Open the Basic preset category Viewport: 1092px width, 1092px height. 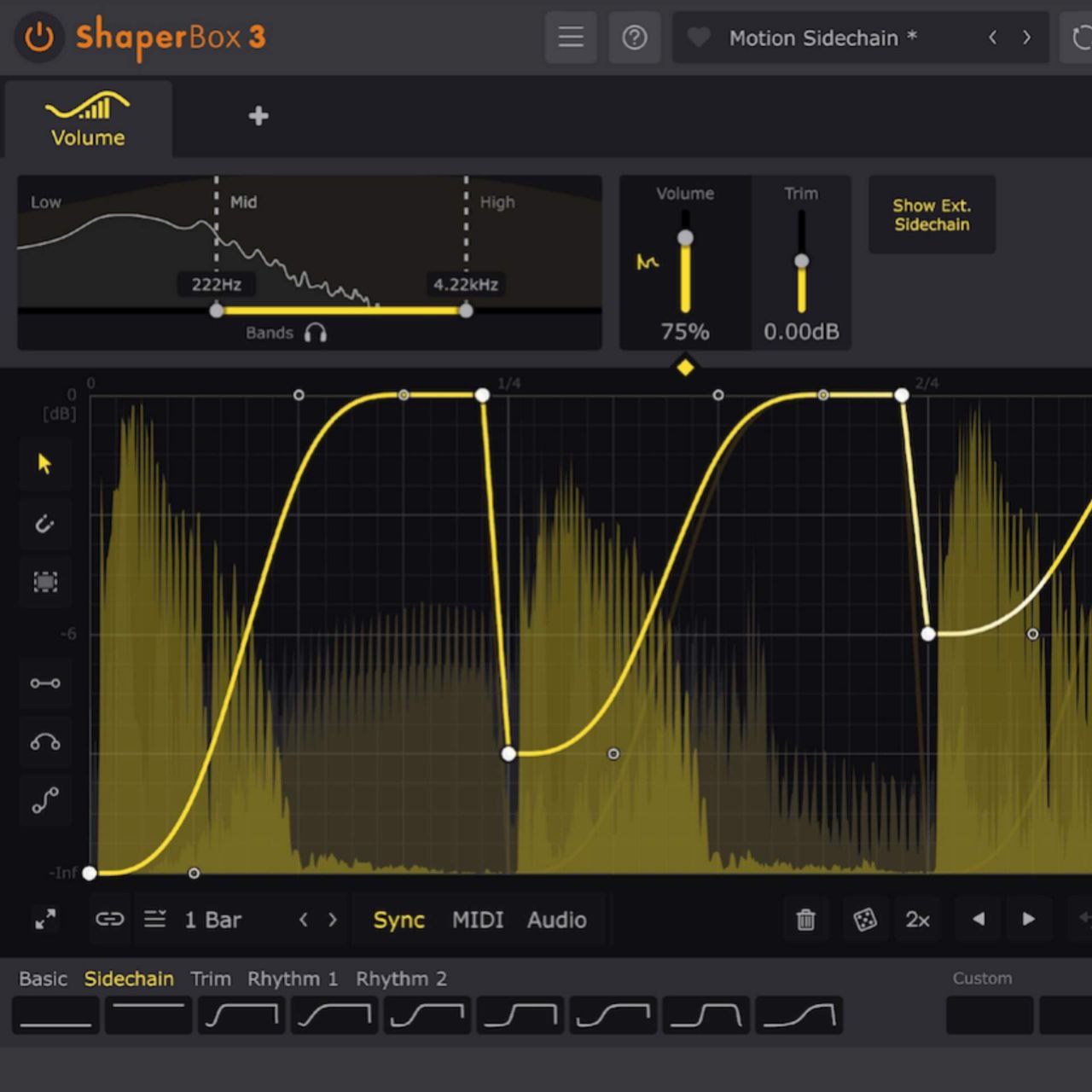pyautogui.click(x=44, y=979)
